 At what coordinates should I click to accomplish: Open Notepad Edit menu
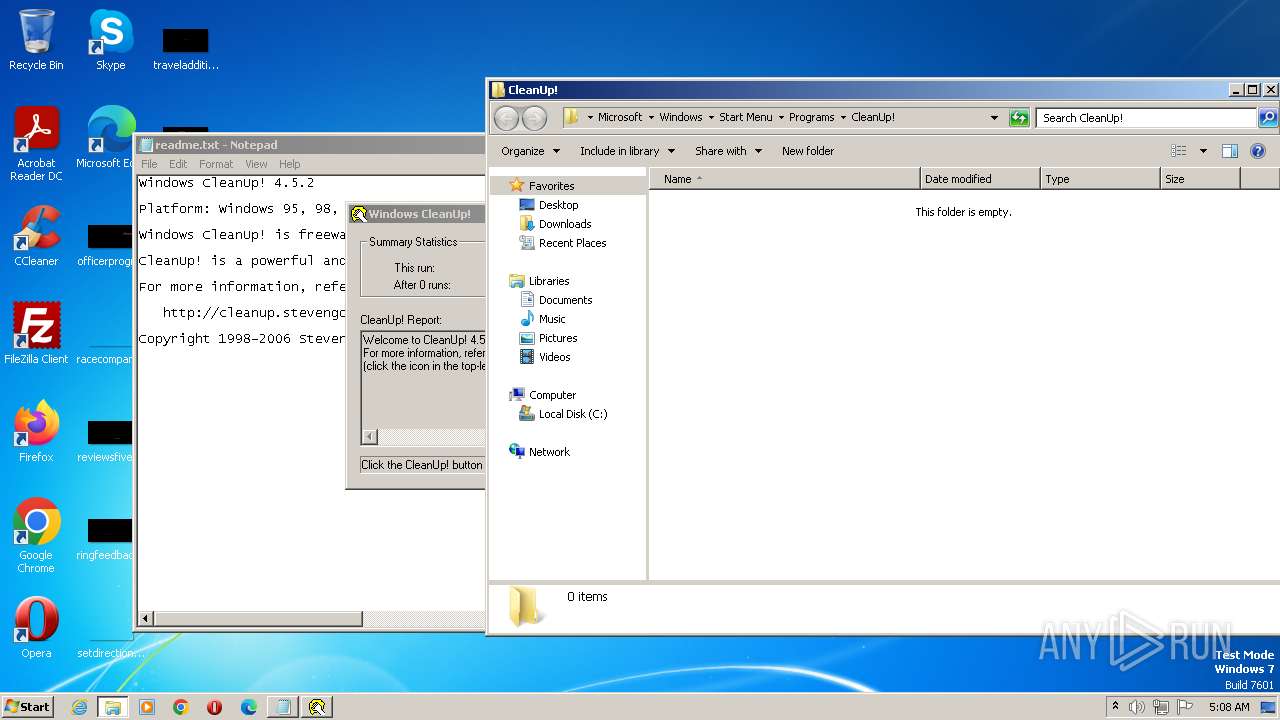(x=178, y=164)
